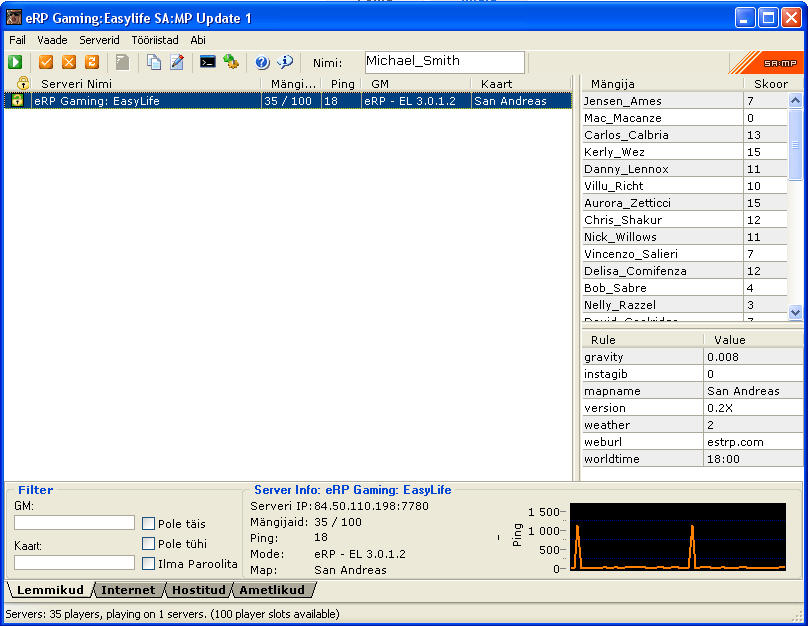Open the Settings gear icon
This screenshot has width=808, height=626.
(x=231, y=62)
